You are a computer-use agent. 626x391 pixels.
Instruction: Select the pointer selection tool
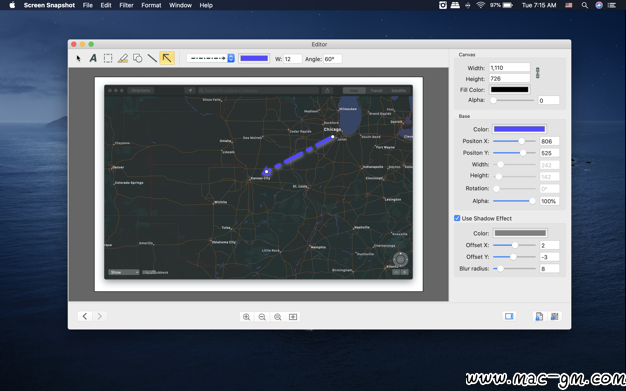[x=78, y=58]
